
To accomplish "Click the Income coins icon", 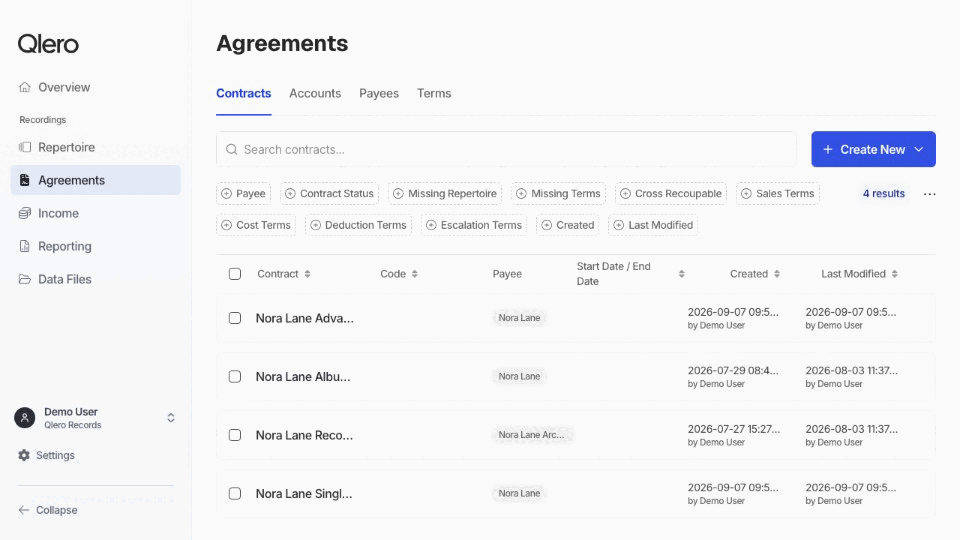I will (24, 213).
